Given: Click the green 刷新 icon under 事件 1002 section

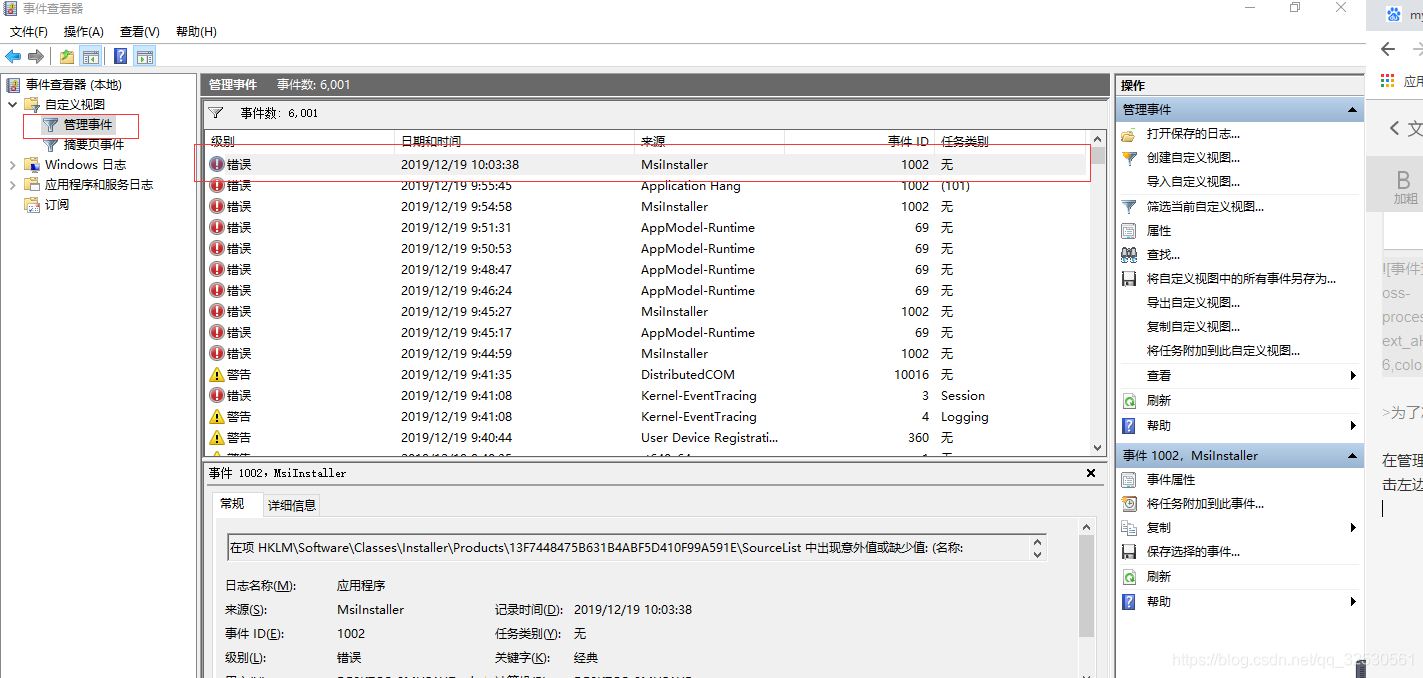Looking at the screenshot, I should [x=1129, y=577].
